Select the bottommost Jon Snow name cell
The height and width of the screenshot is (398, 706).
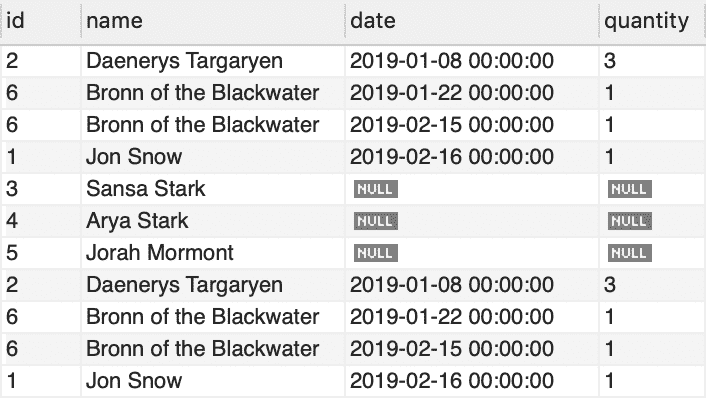(x=213, y=380)
